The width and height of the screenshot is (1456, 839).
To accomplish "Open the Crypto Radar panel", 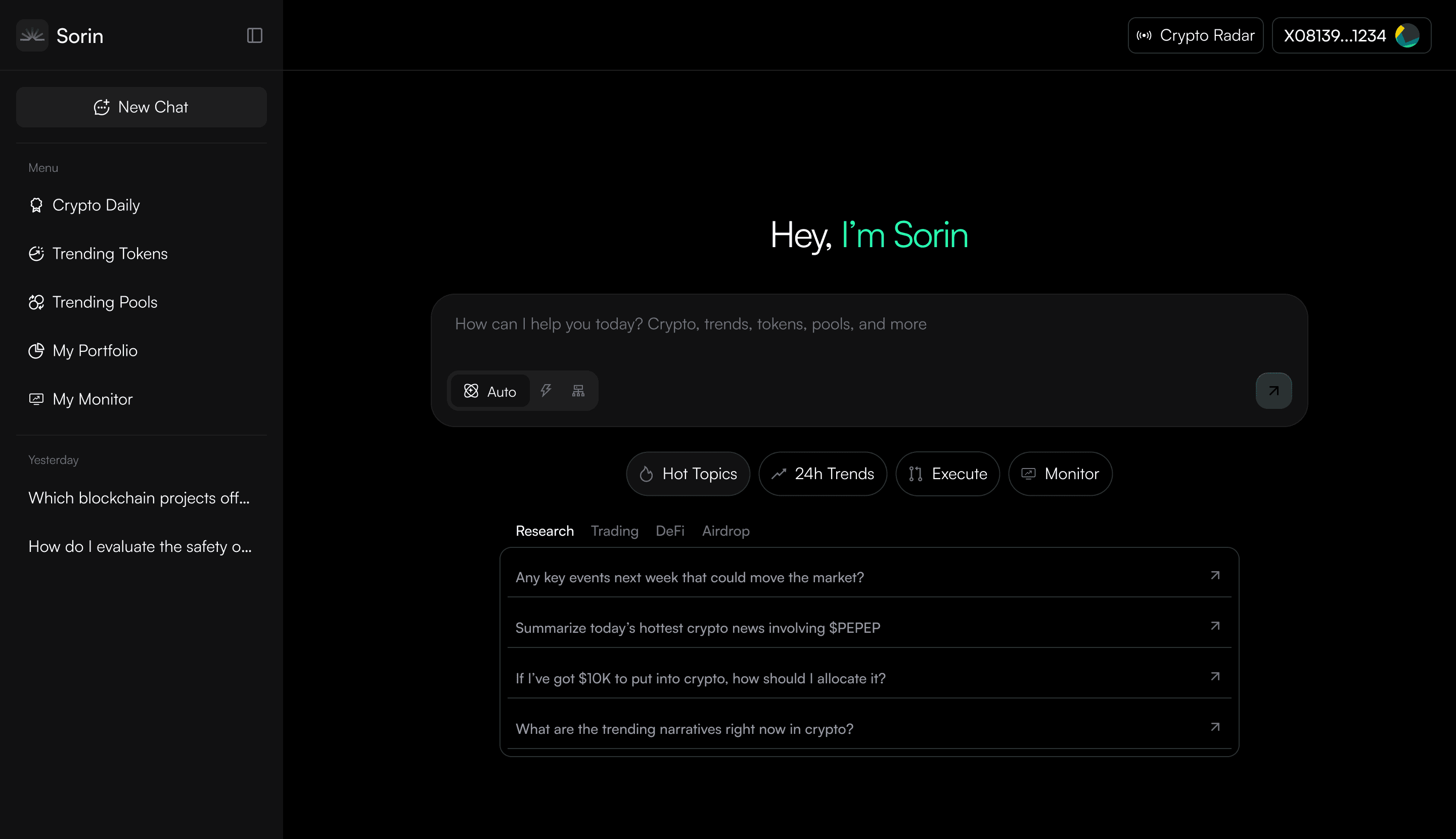I will pyautogui.click(x=1196, y=36).
